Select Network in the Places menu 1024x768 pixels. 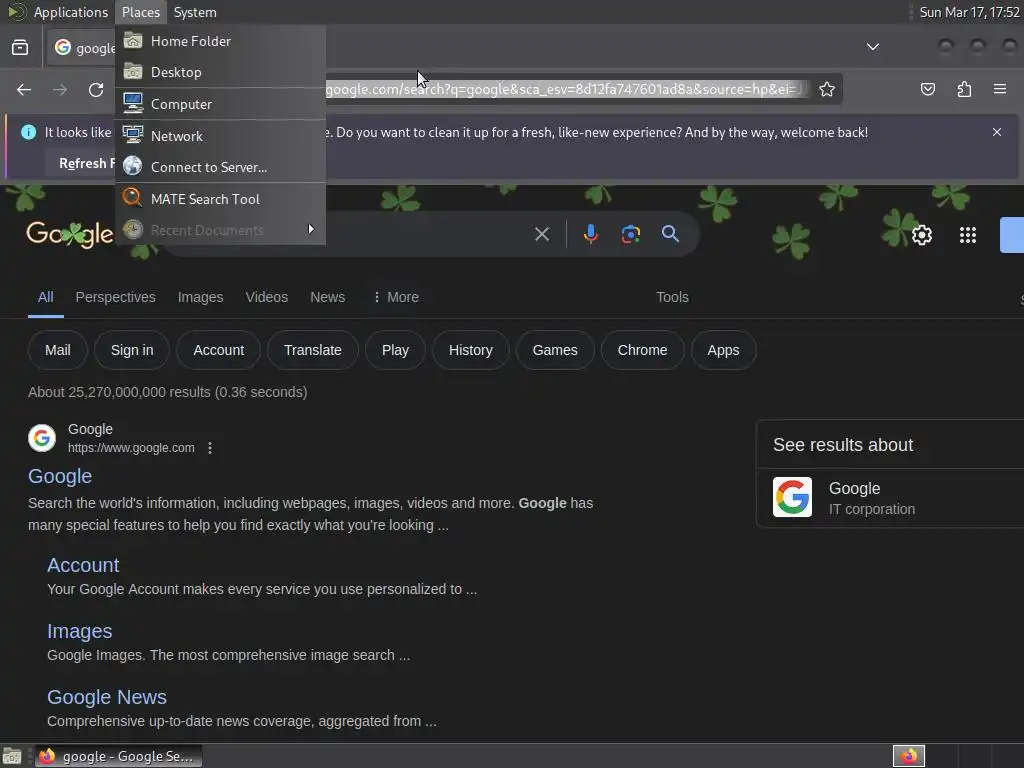(x=221, y=136)
